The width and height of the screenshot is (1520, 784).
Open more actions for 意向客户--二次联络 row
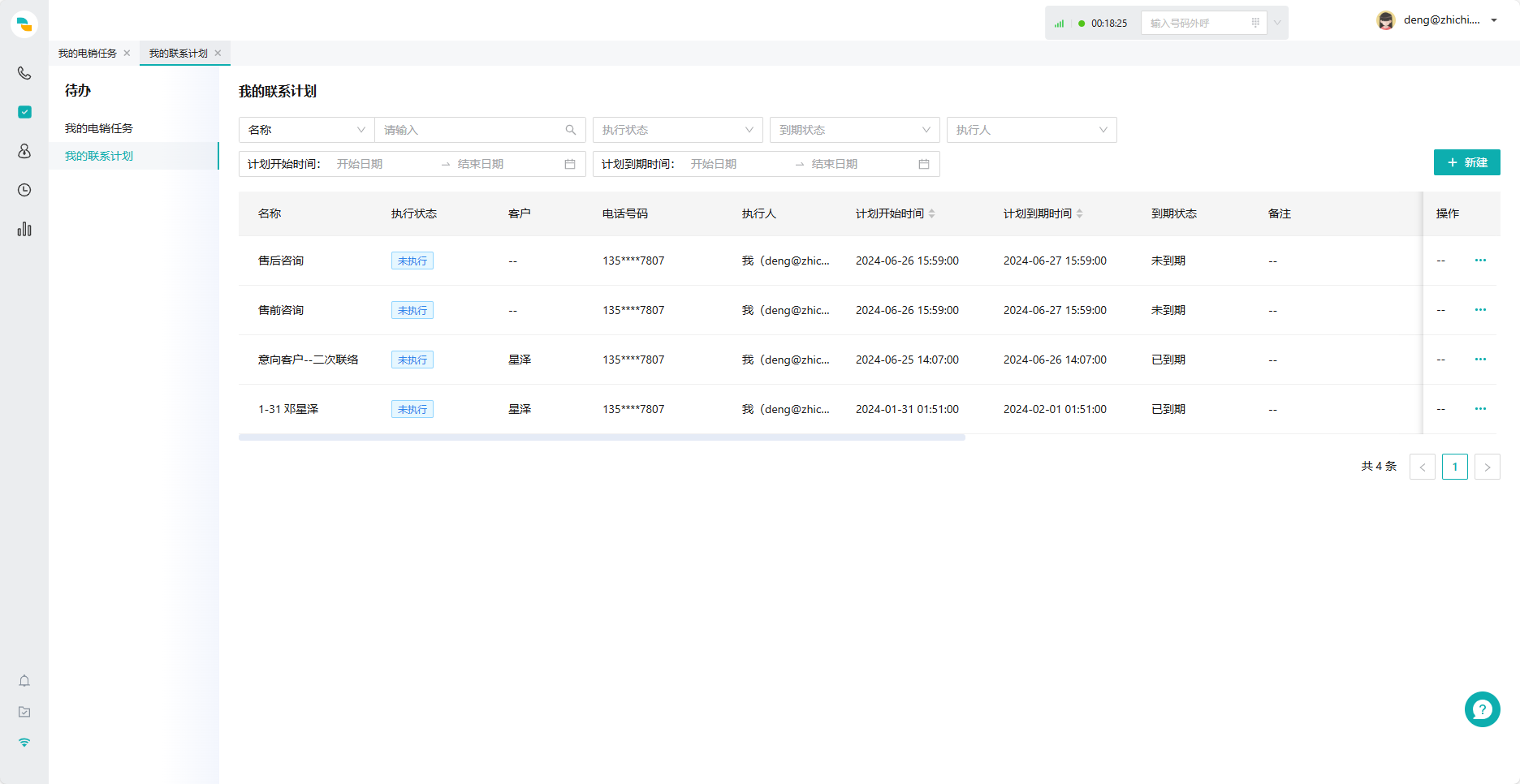(1480, 360)
